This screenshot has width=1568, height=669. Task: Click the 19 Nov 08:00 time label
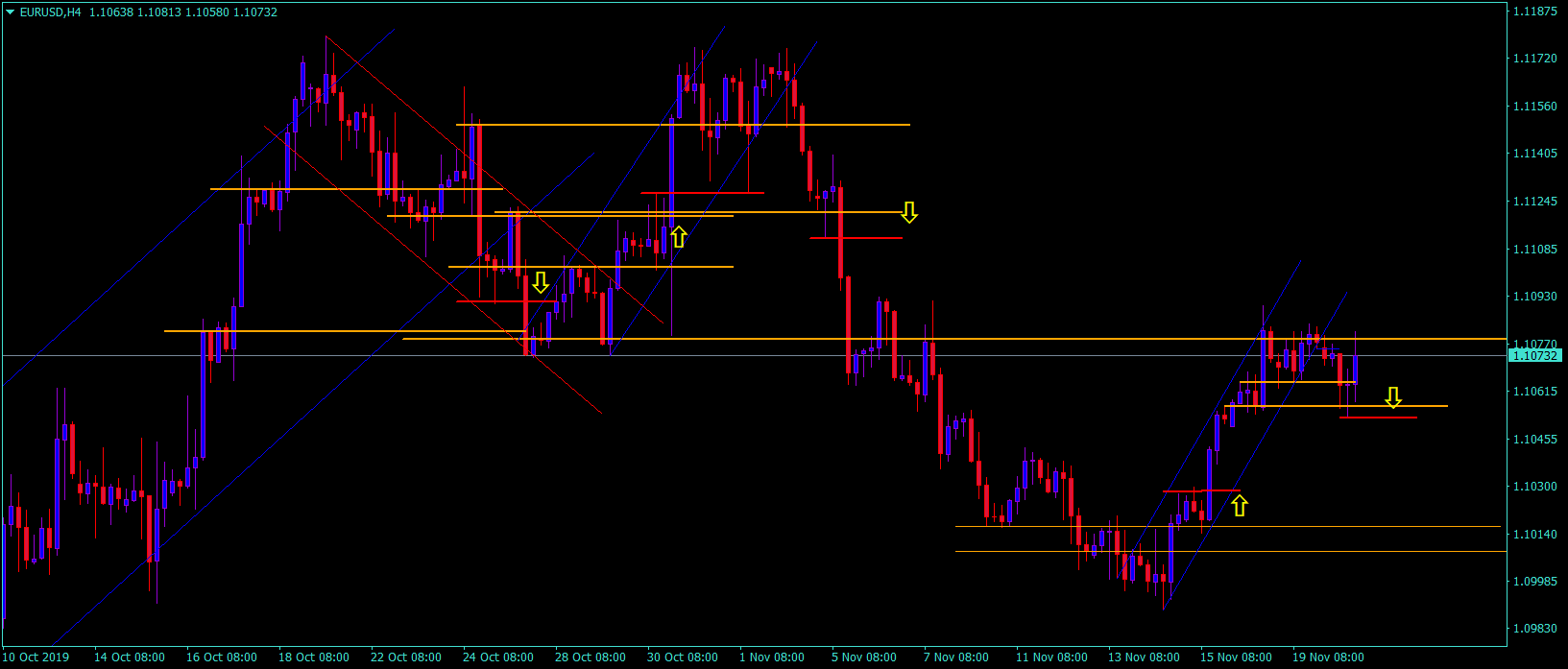point(1329,657)
